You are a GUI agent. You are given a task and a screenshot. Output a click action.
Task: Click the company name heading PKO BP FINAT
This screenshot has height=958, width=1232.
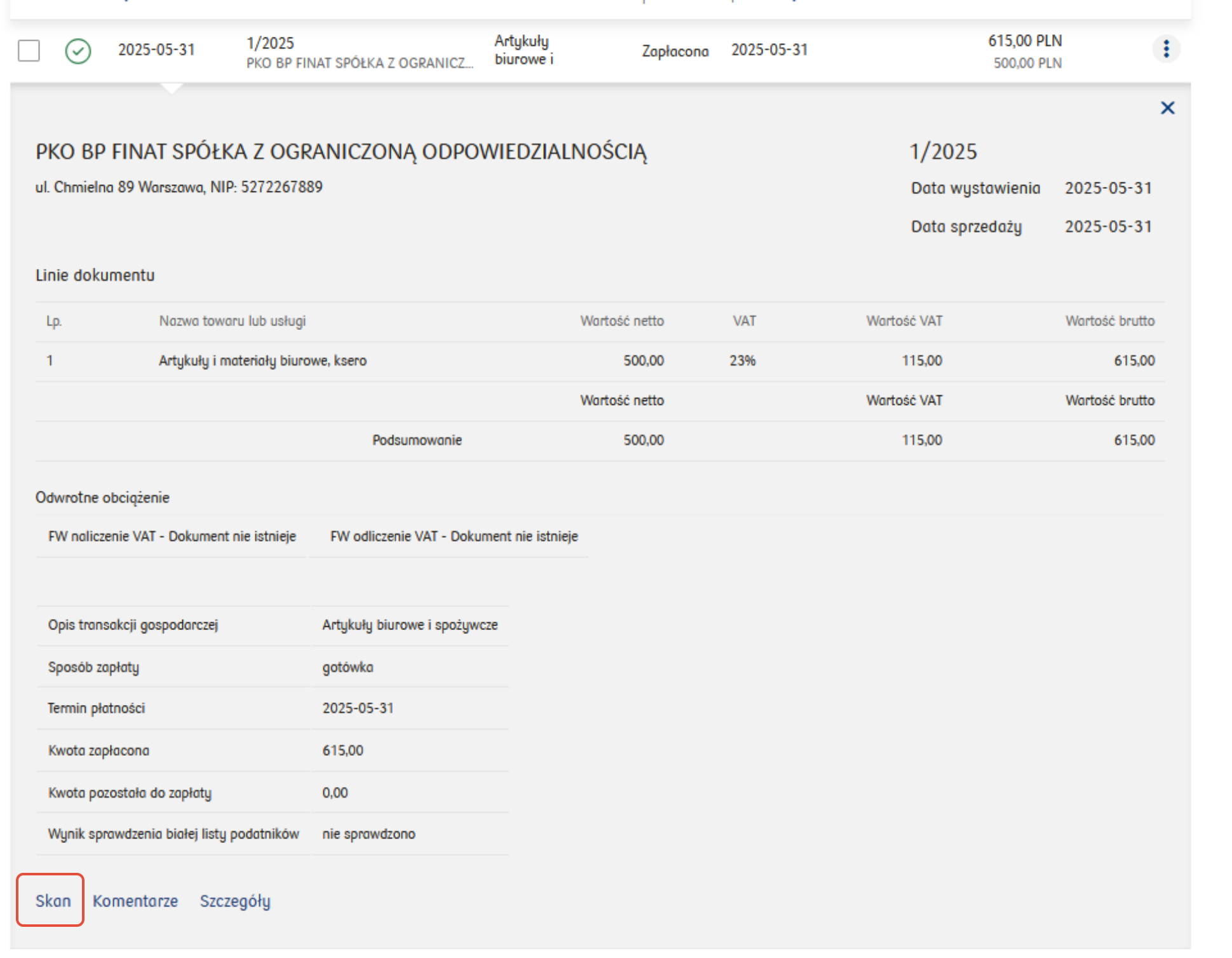click(x=341, y=152)
